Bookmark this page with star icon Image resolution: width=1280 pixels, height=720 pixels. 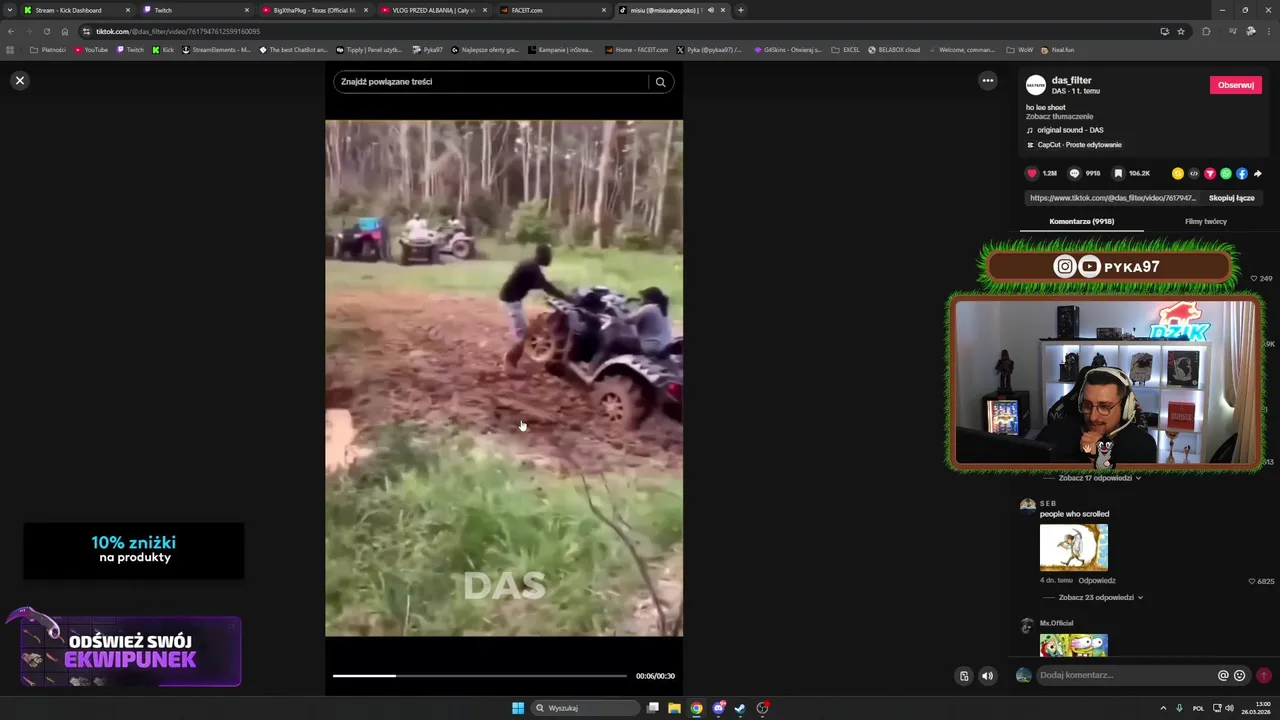[1181, 31]
